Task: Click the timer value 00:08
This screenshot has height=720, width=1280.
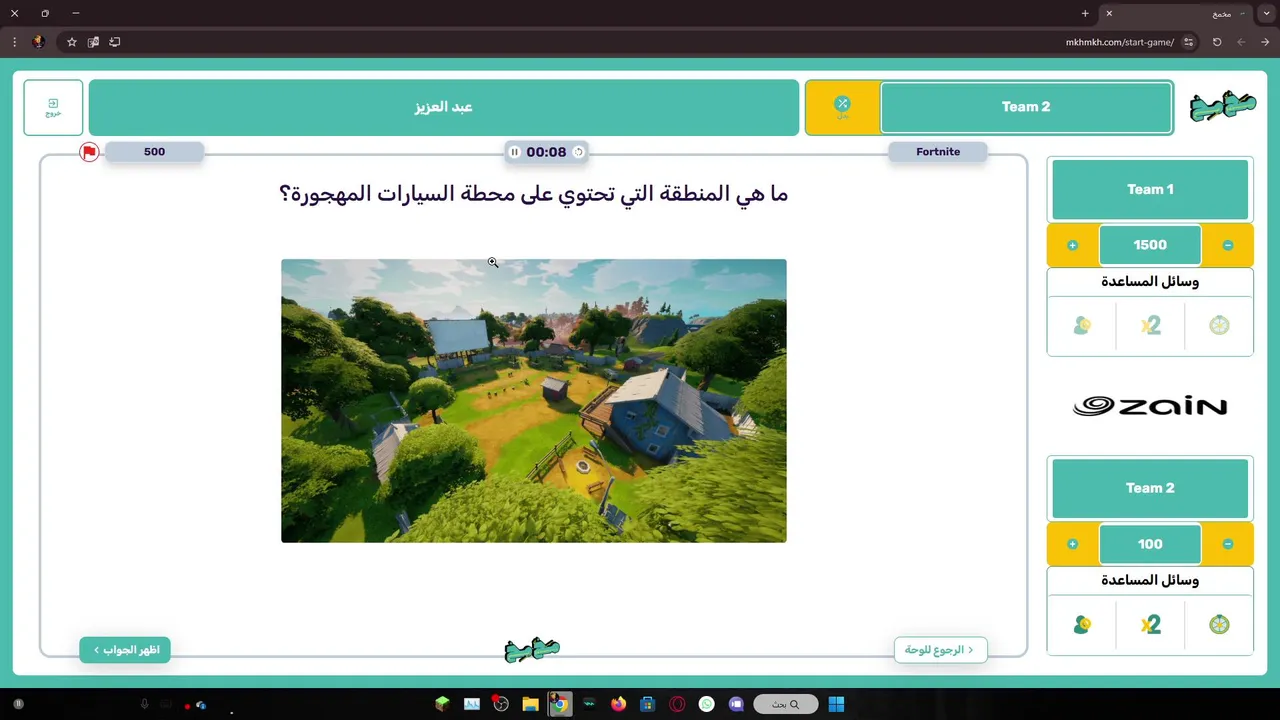Action: pyautogui.click(x=546, y=152)
